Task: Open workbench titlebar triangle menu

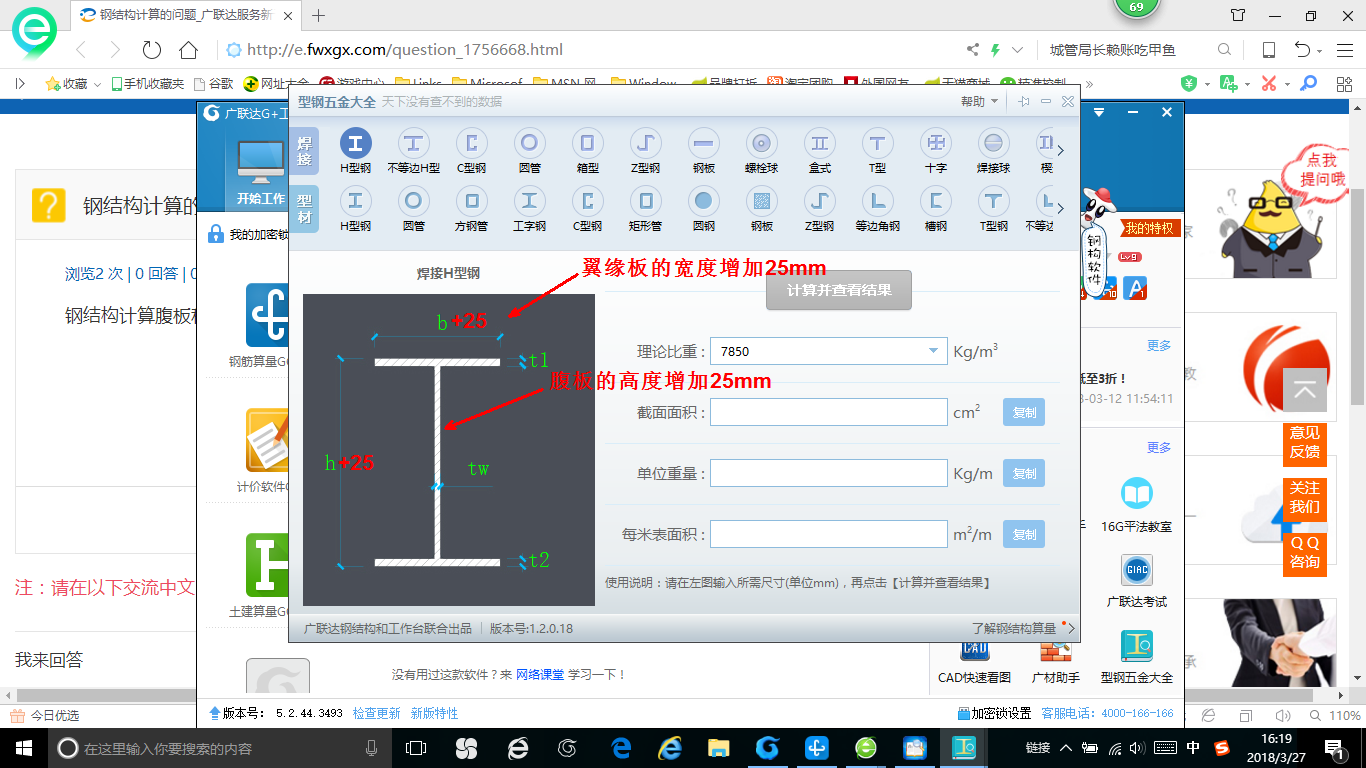Action: coord(1099,113)
